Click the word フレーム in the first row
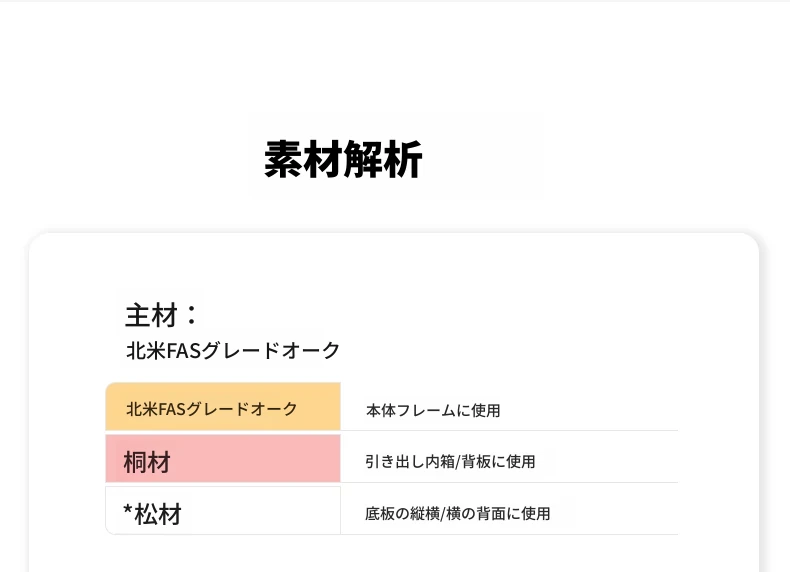Viewport: 790px width, 572px height. click(x=426, y=411)
